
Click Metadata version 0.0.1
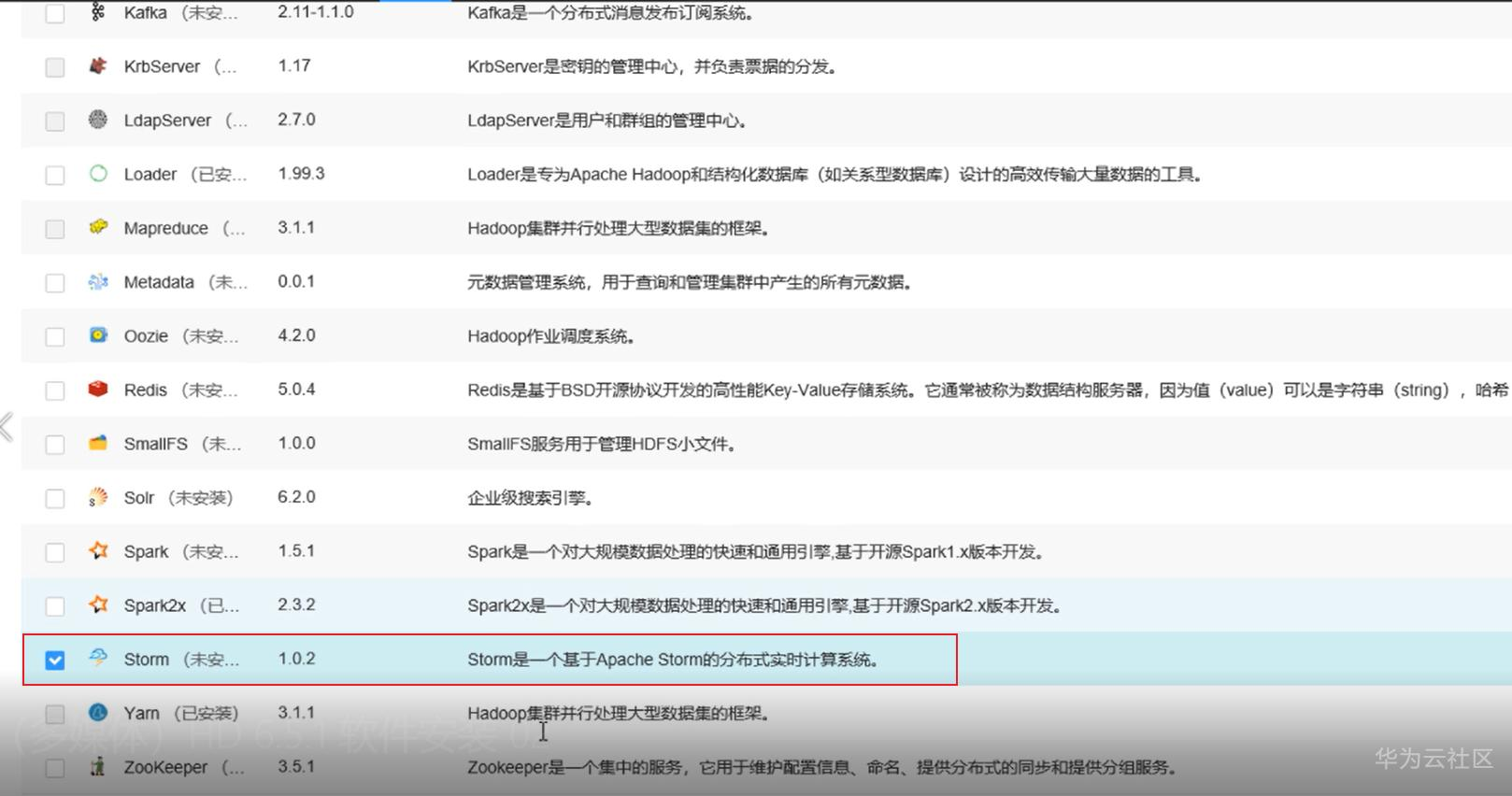296,281
